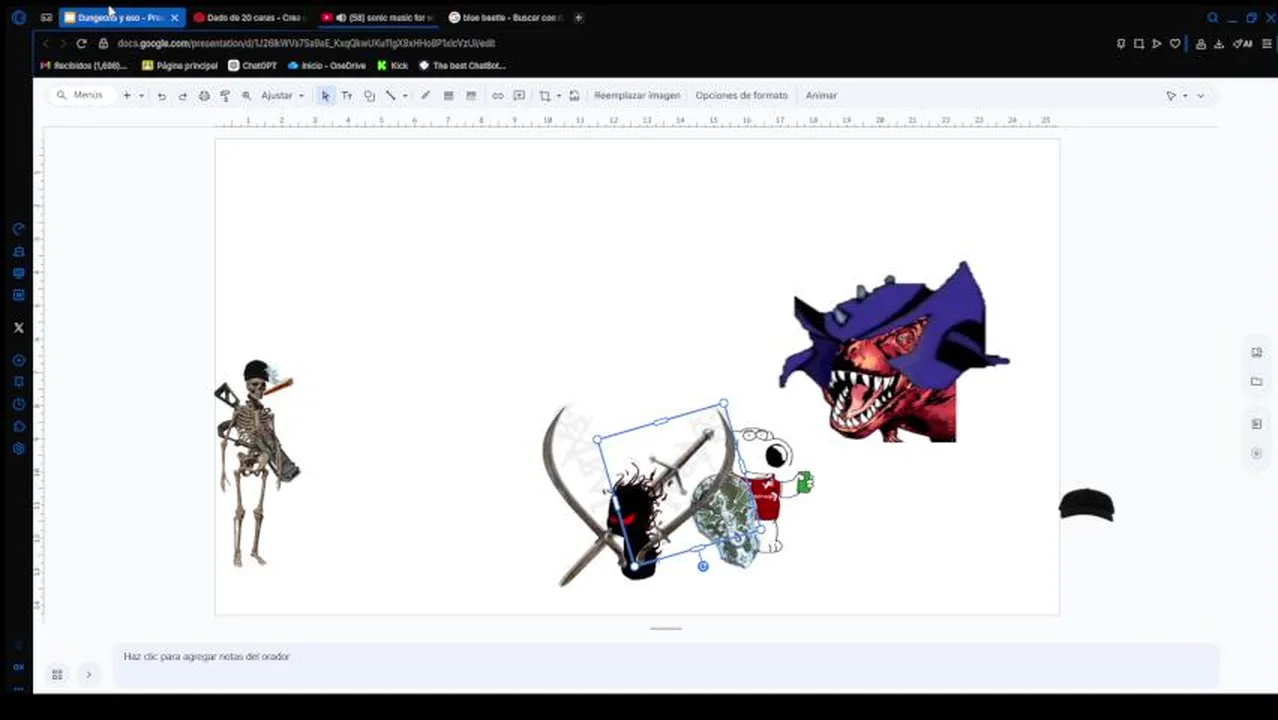1278x720 pixels.
Task: Click the speaker notes divider handle
Action: pyautogui.click(x=666, y=629)
